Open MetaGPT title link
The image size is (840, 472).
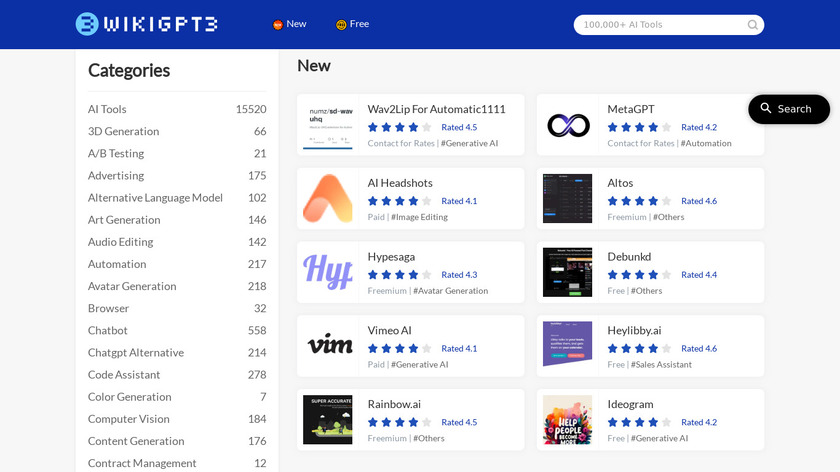pyautogui.click(x=631, y=109)
